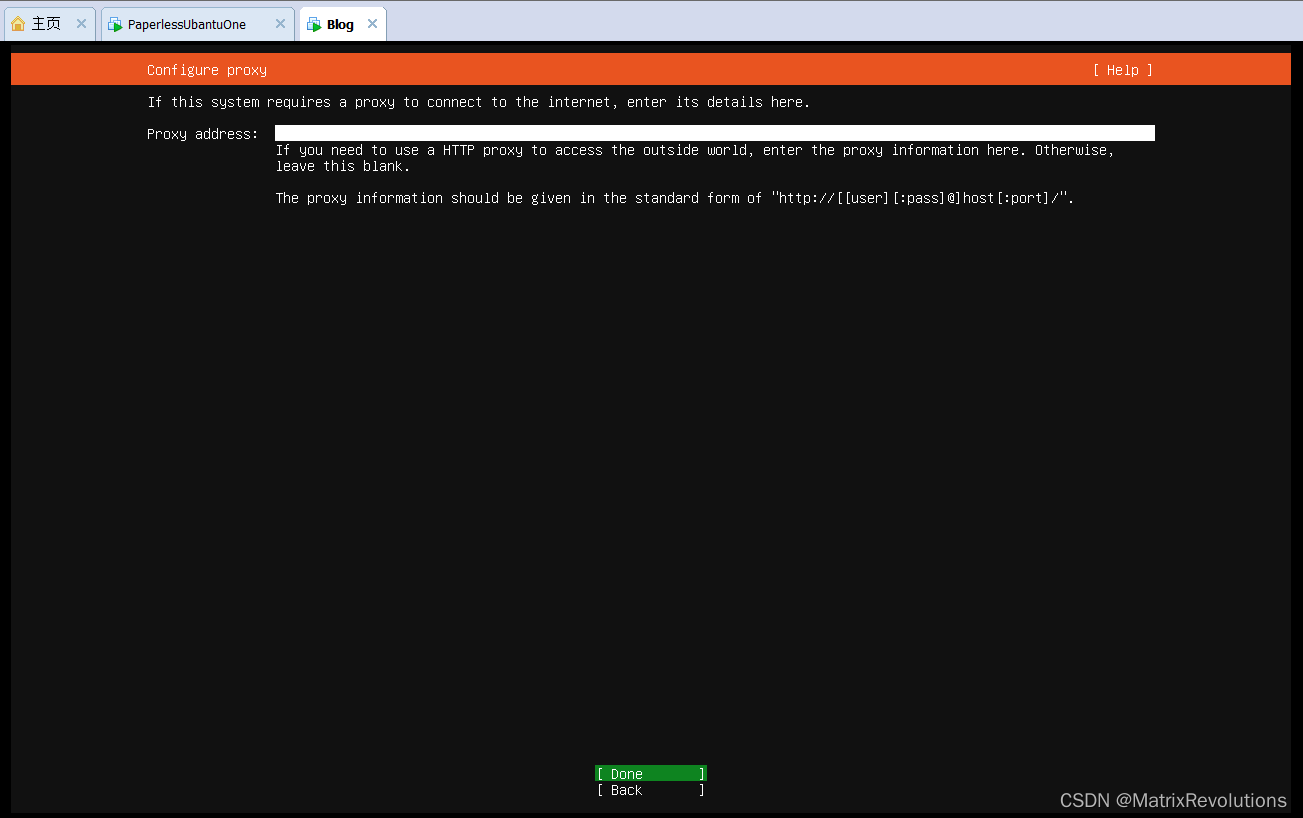Click the Proxy address input field
This screenshot has height=818, width=1303.
(x=715, y=132)
